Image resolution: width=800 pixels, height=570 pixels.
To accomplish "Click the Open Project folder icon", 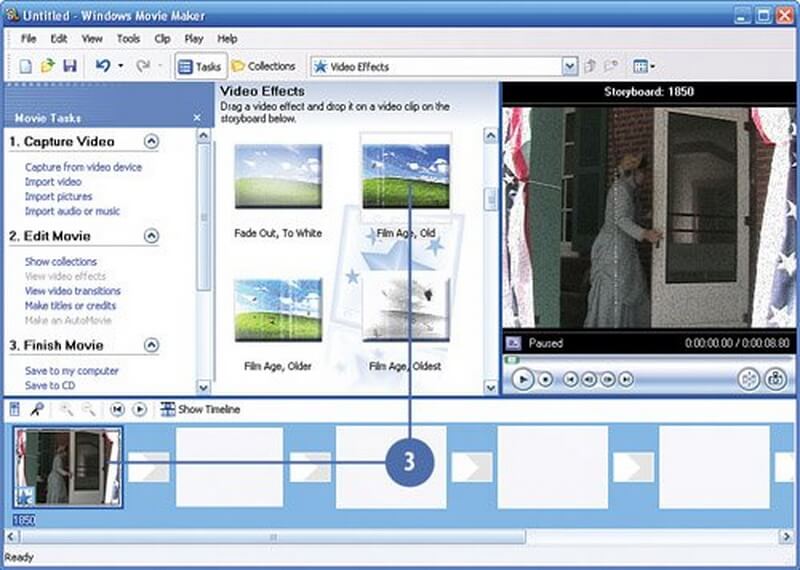I will 47,66.
